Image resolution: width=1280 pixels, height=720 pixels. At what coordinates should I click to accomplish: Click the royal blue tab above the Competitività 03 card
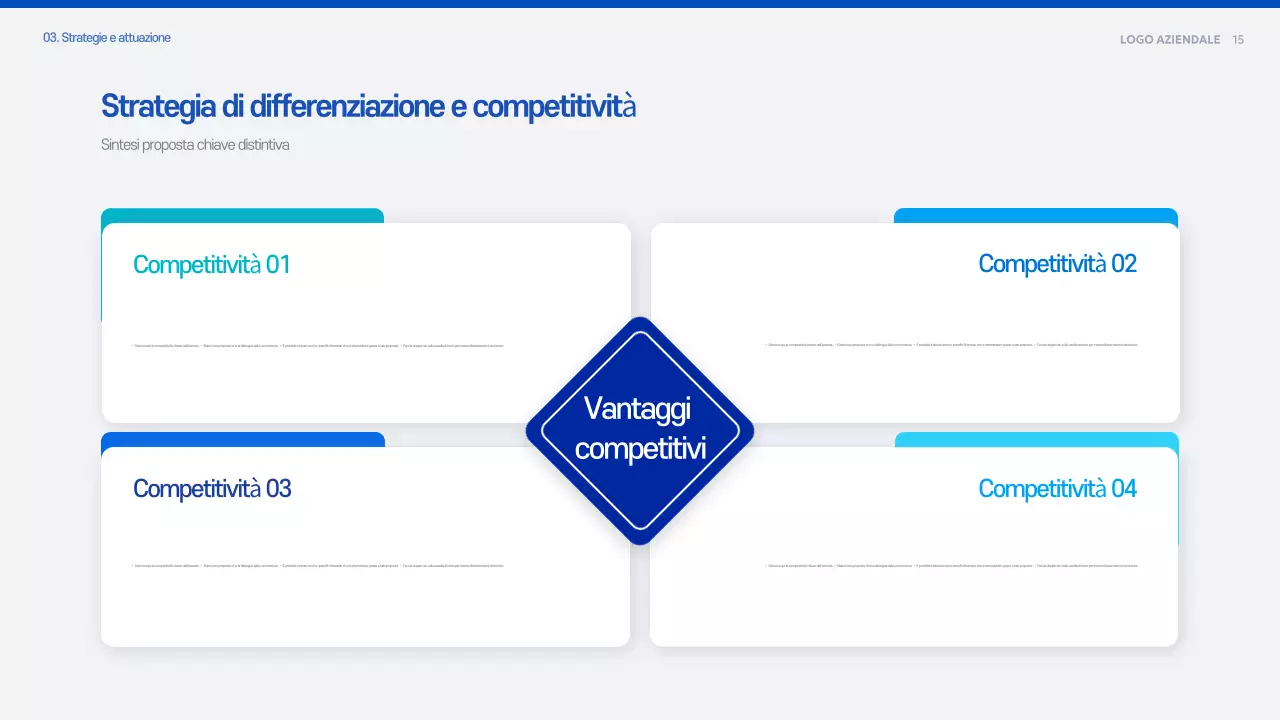point(242,439)
